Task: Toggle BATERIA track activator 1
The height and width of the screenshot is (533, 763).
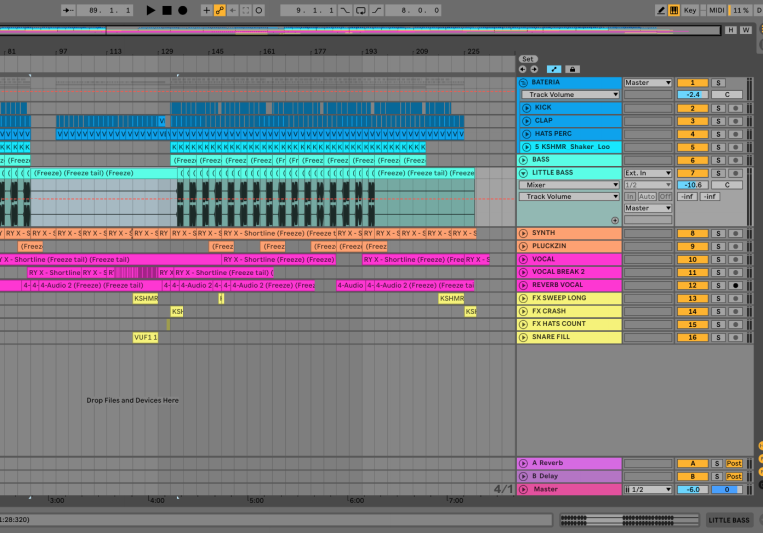Action: click(692, 83)
